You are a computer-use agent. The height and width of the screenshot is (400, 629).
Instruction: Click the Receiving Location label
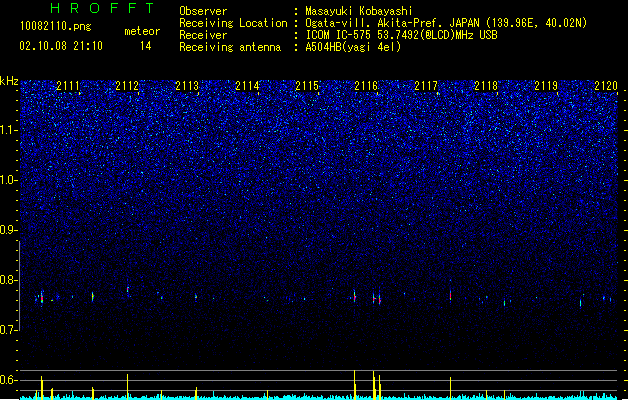pos(233,23)
